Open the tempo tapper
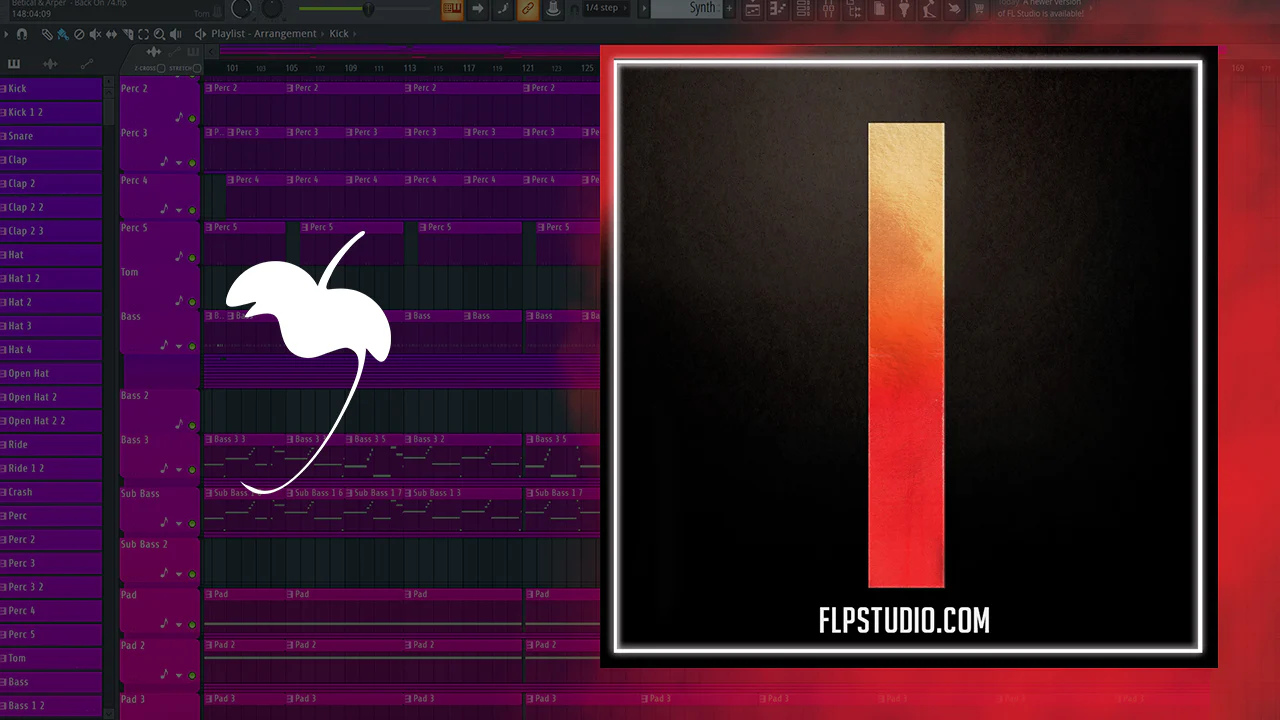 click(x=929, y=9)
